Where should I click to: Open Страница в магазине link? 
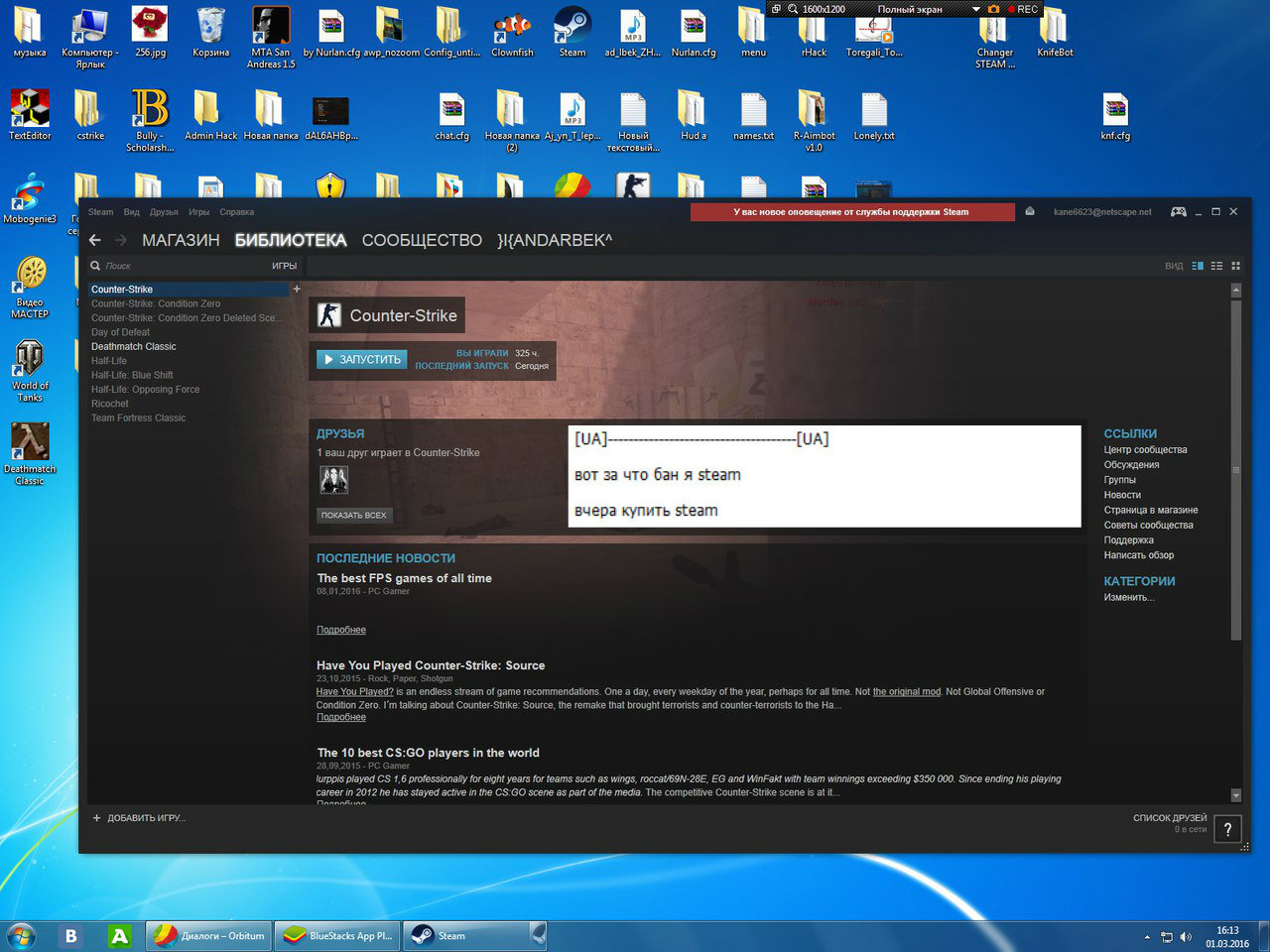click(1151, 510)
